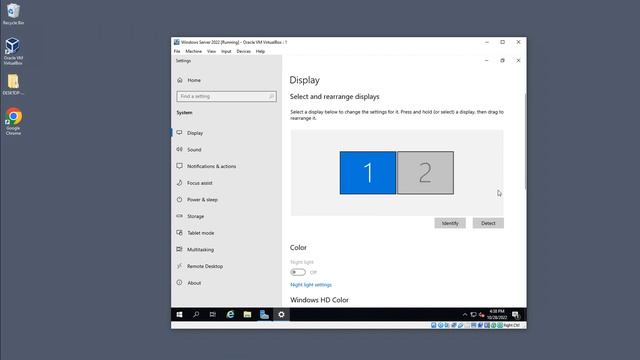Click the Notifications & actions icon
The width and height of the screenshot is (640, 360).
179,166
